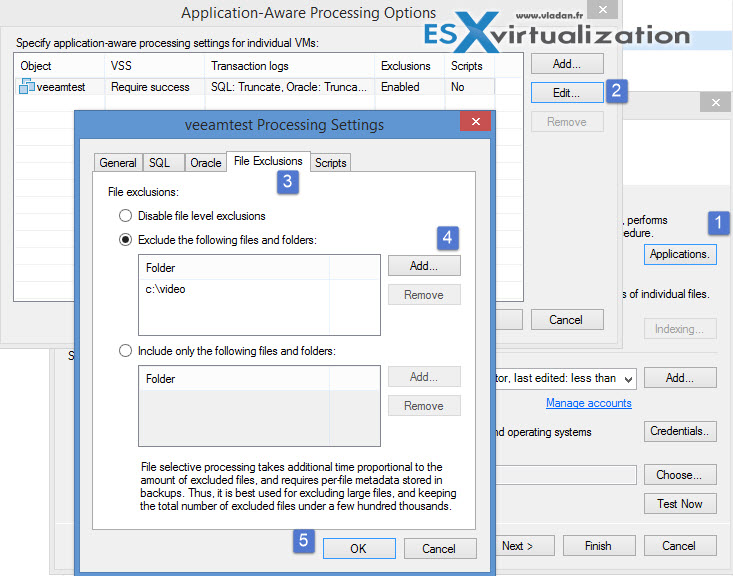Image resolution: width=733 pixels, height=576 pixels.
Task: Click the Object column header
Action: tap(59, 66)
